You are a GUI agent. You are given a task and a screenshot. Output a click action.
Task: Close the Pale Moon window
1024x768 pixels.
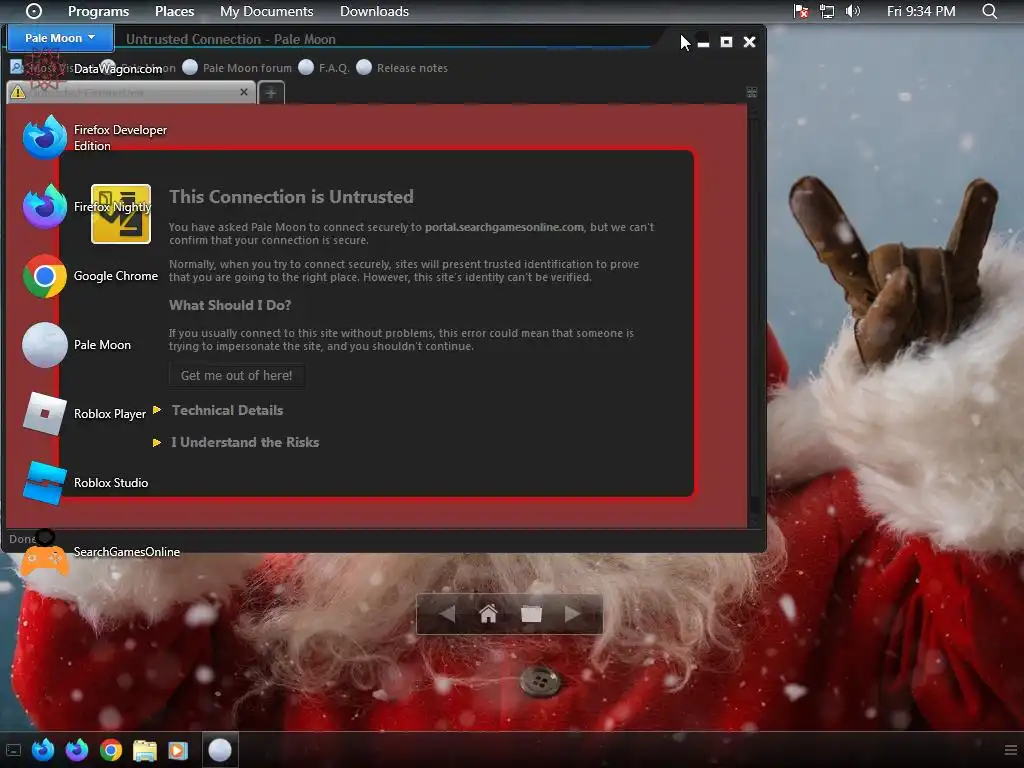(x=750, y=42)
